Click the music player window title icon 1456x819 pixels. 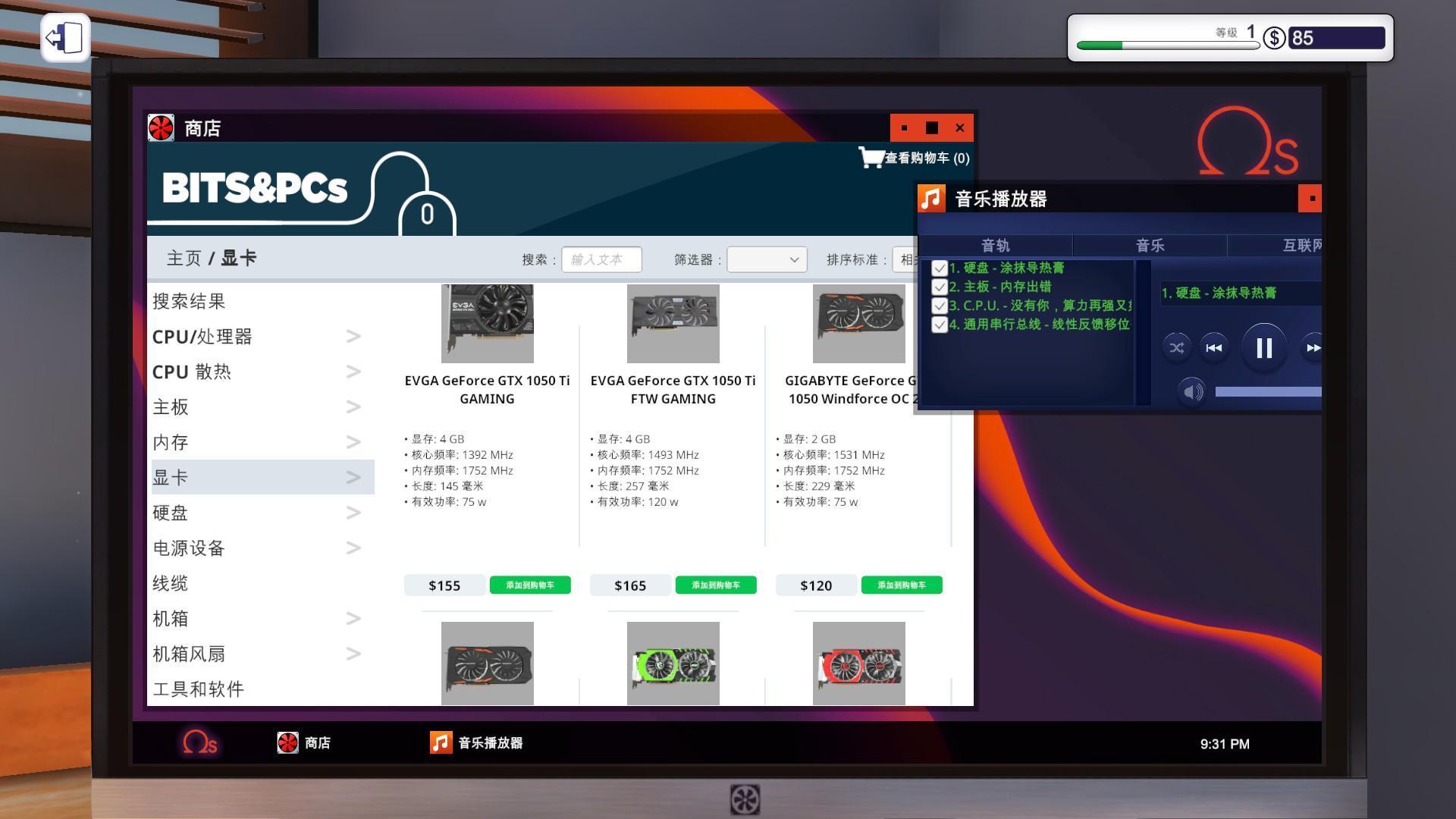click(x=931, y=198)
